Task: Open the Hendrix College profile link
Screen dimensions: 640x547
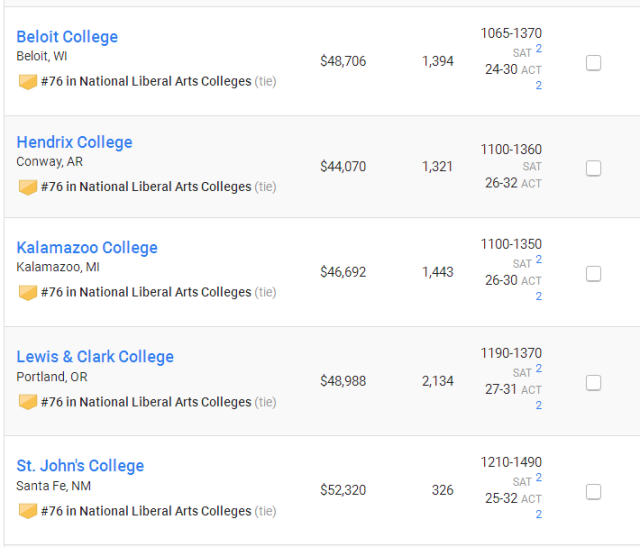Action: point(75,142)
